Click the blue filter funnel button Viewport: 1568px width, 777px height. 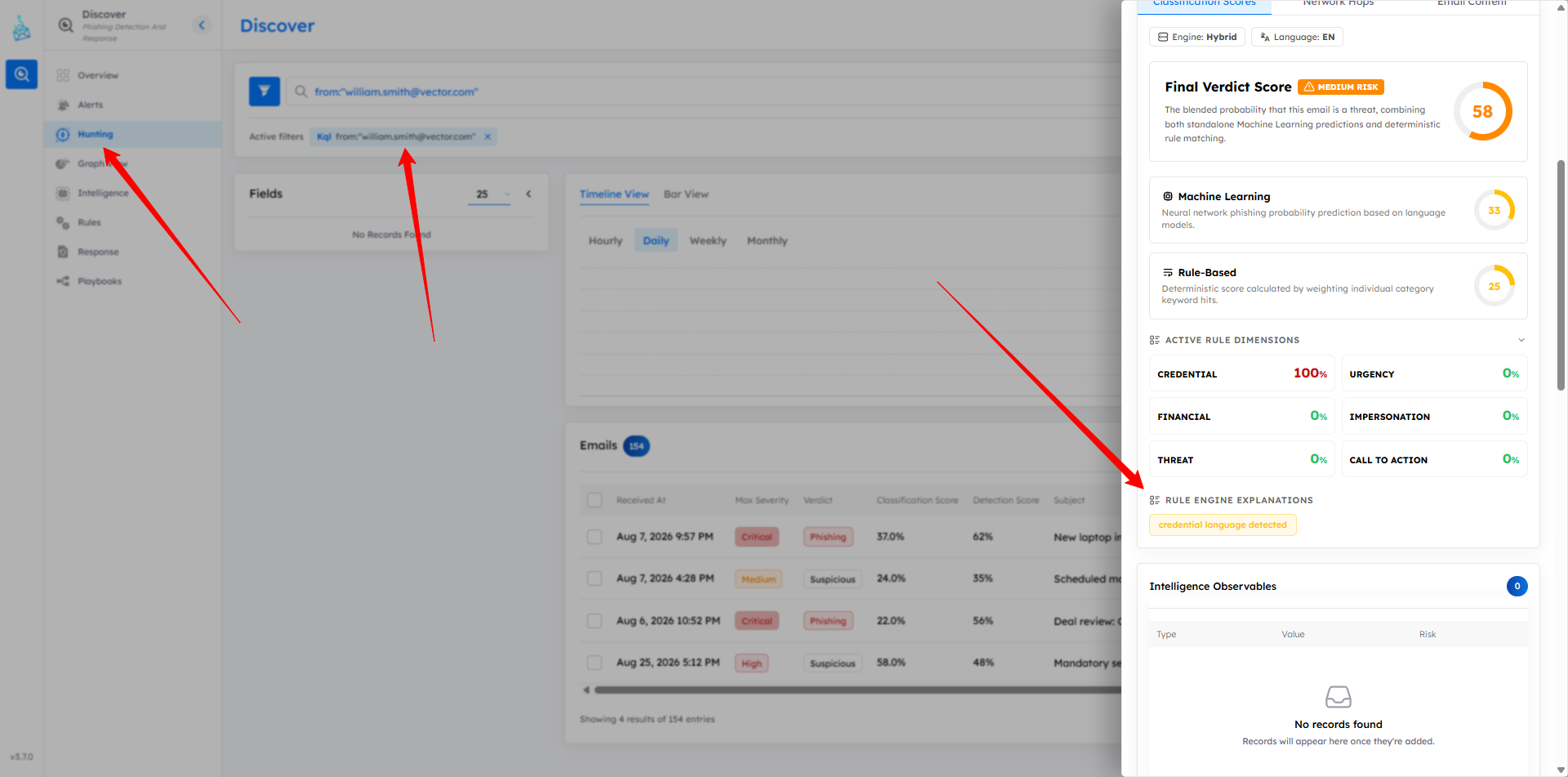[265, 92]
